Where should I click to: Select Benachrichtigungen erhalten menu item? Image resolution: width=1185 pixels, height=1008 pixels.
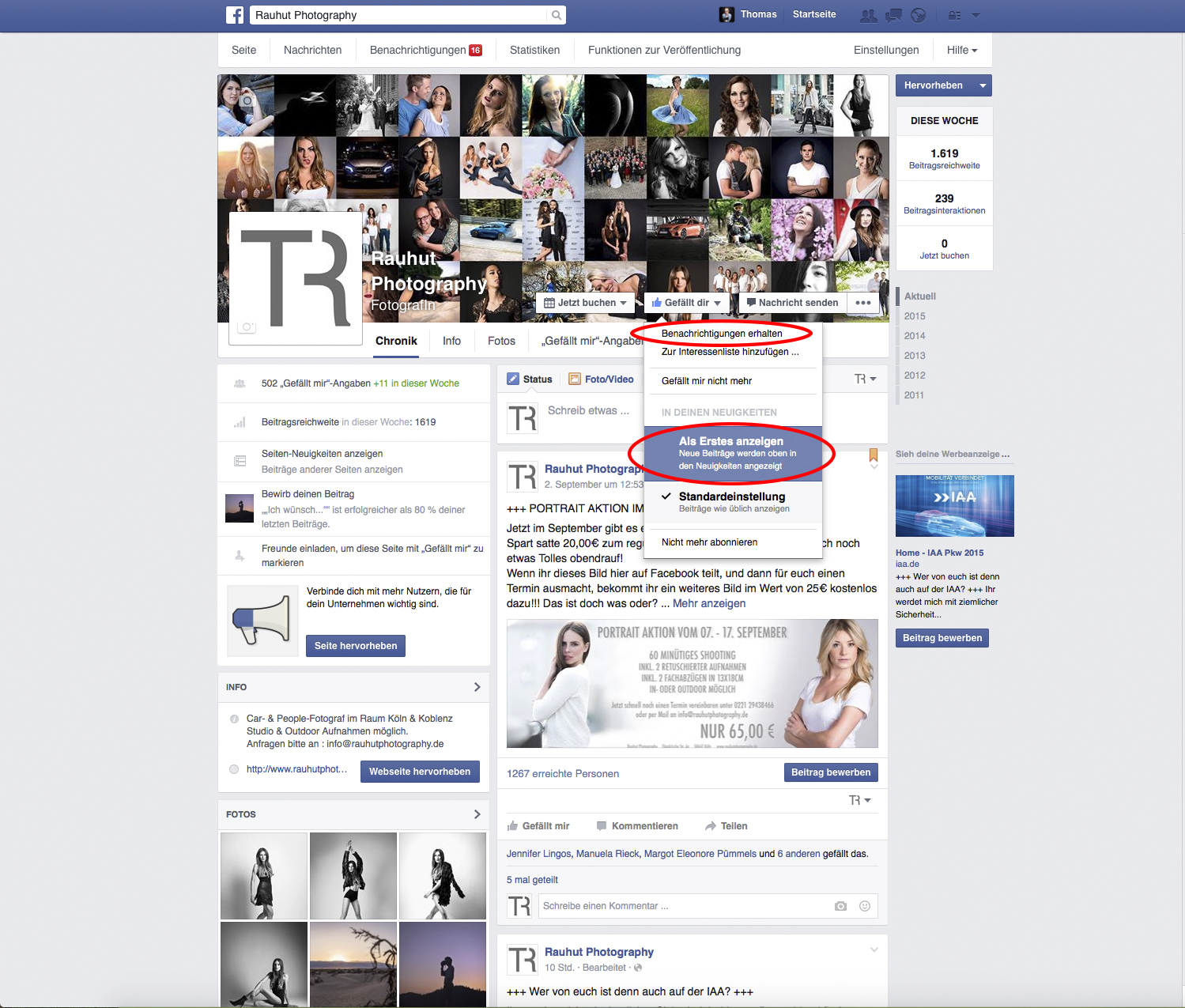click(x=734, y=334)
